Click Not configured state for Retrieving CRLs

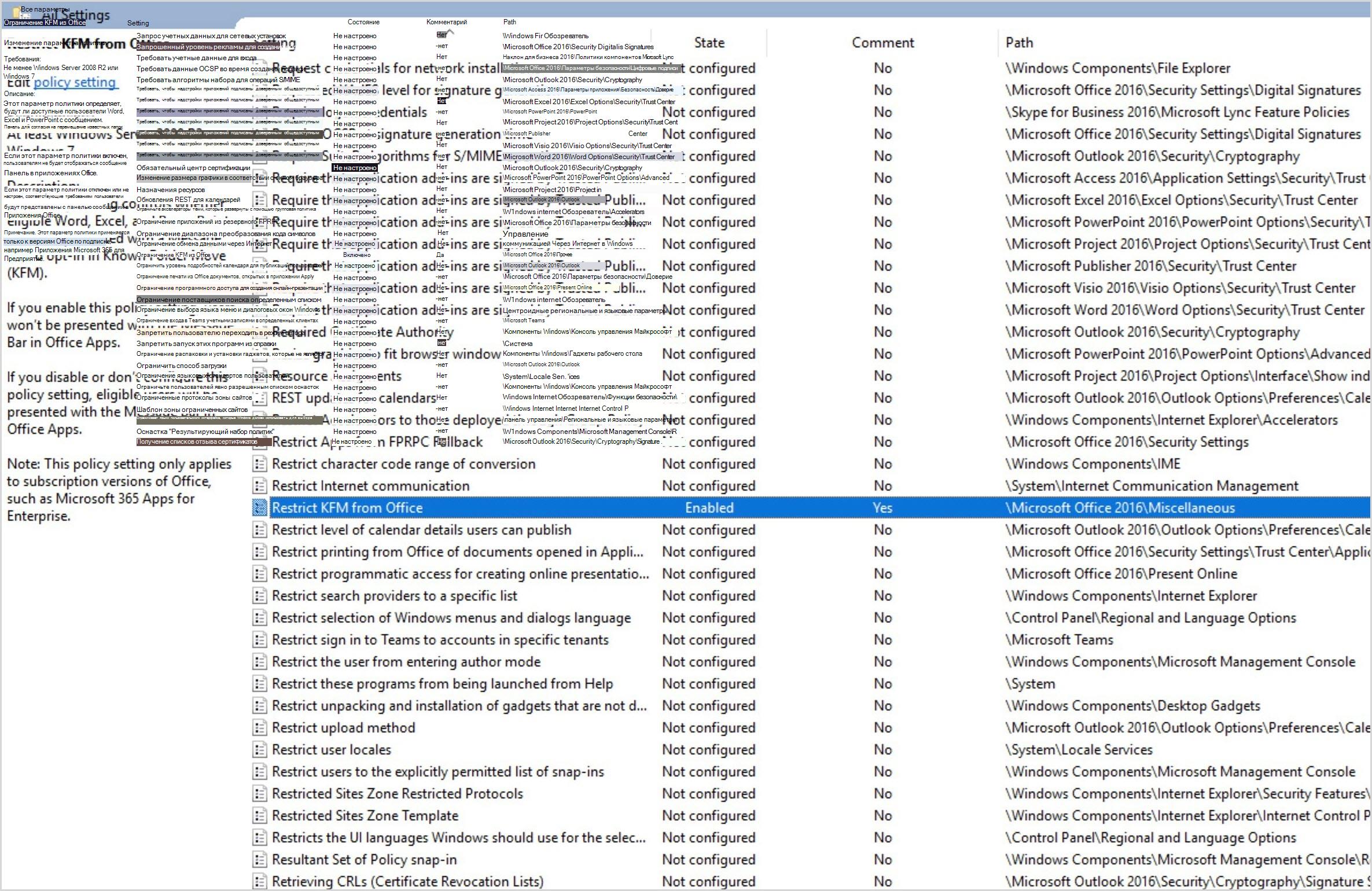pos(709,882)
